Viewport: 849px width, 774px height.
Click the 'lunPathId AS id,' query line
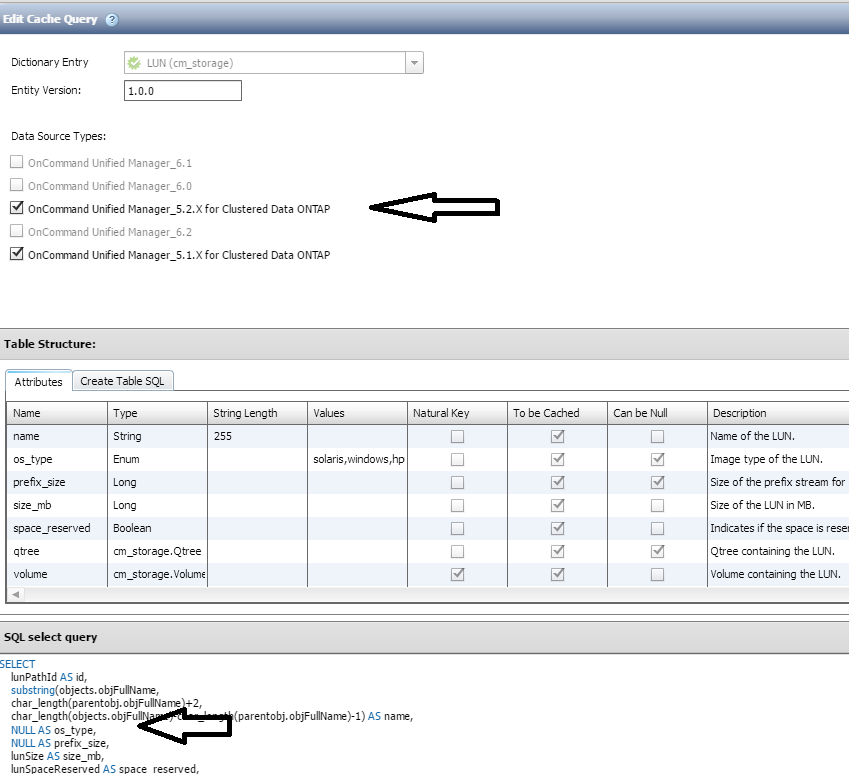click(x=49, y=677)
